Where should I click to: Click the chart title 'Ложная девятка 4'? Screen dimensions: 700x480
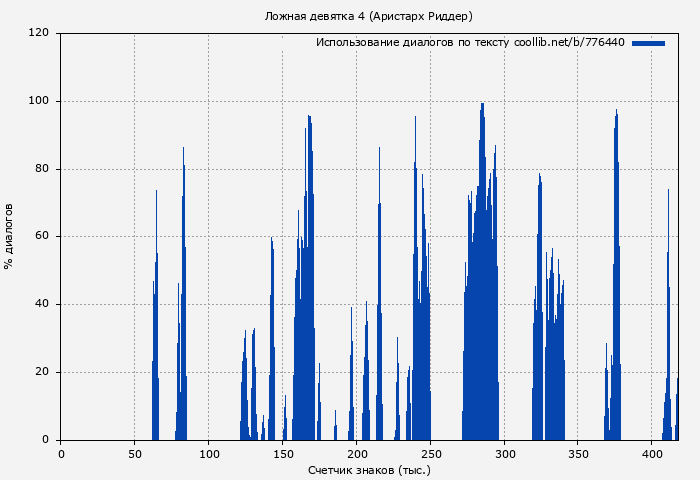click(x=368, y=16)
